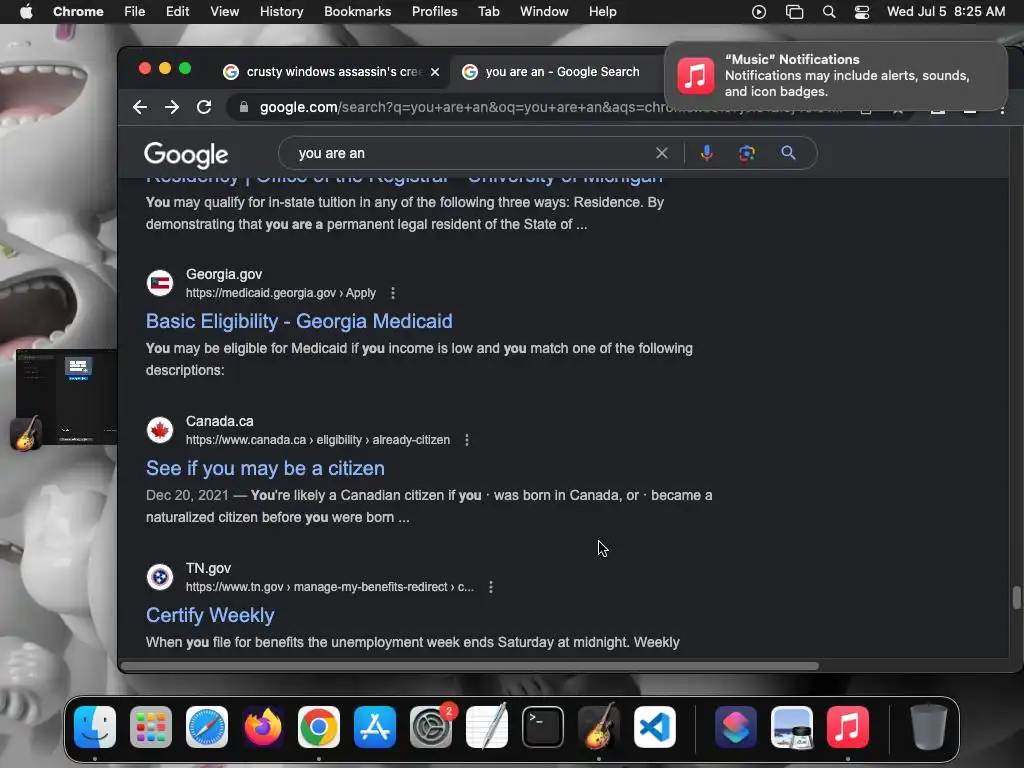Open Trash from the Dock
The height and width of the screenshot is (768, 1024).
coord(929,727)
